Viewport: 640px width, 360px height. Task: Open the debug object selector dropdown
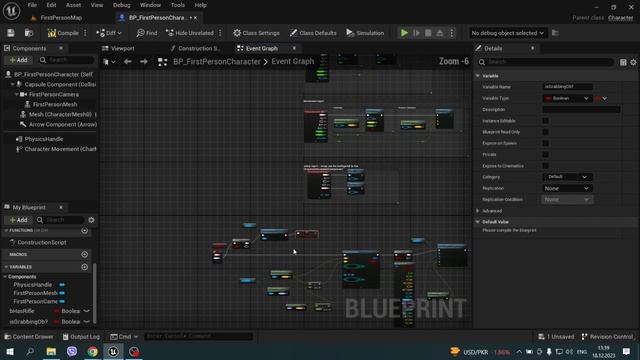click(507, 33)
